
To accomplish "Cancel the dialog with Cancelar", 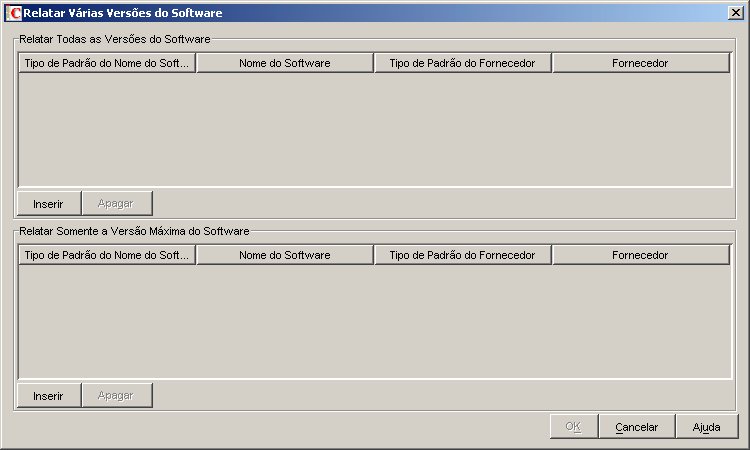I will [637, 427].
